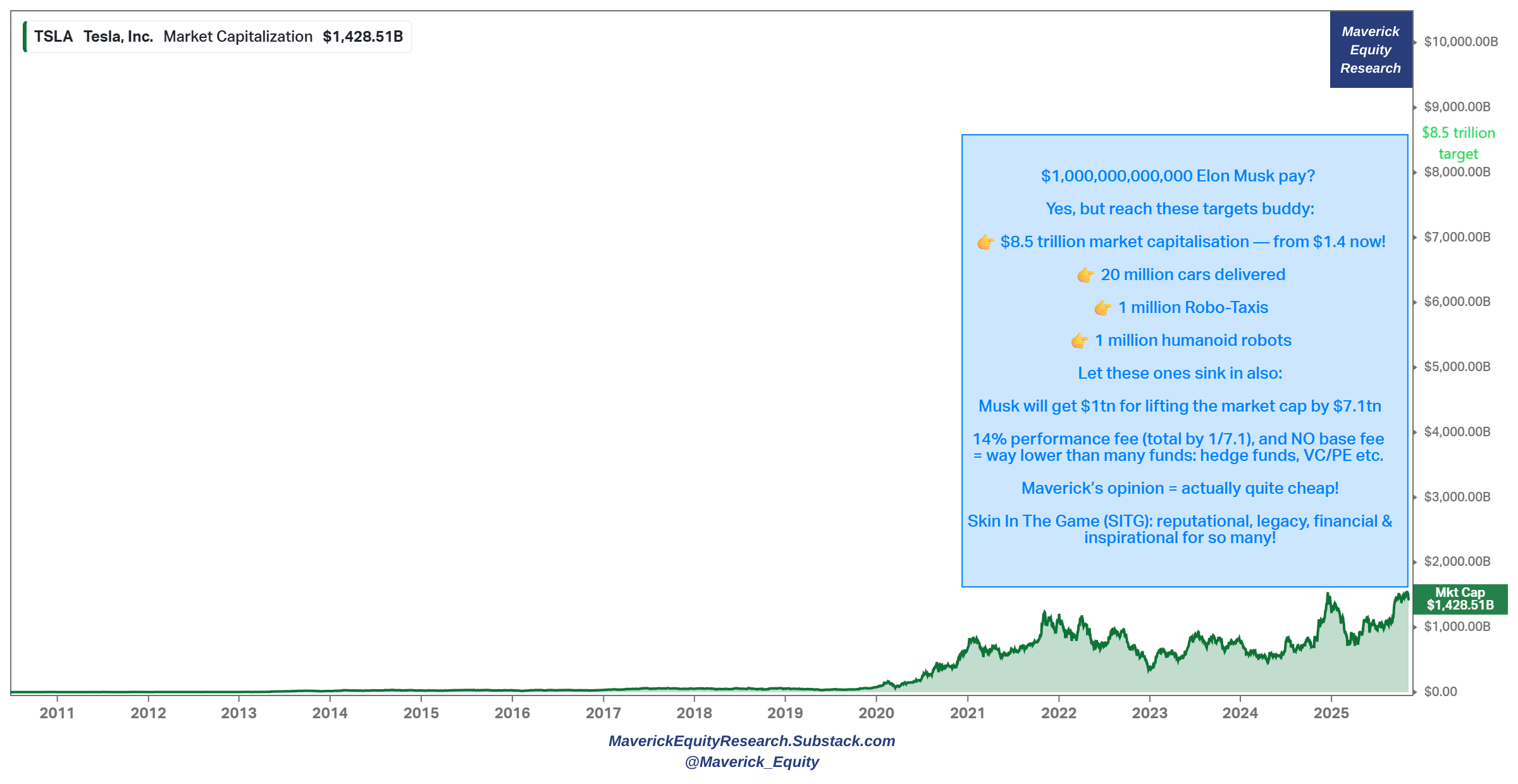Viewport: 1518px width, 784px height.
Task: Click the pointing hand beside $8.5 trillion capitalisation
Action: coord(985,242)
